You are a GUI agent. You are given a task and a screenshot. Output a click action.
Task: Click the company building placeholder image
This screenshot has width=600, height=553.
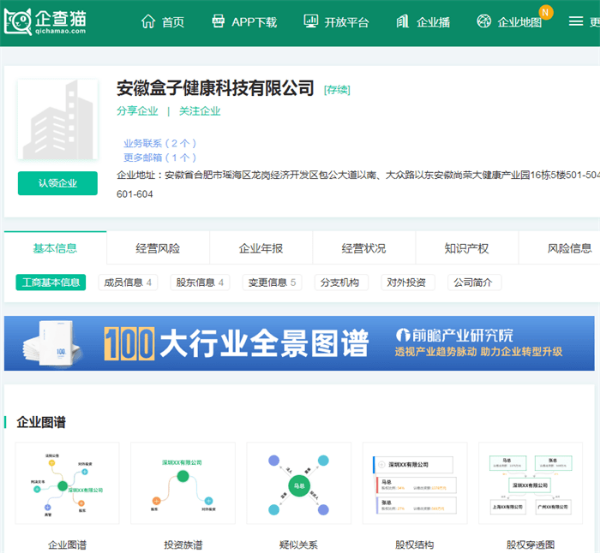click(58, 119)
